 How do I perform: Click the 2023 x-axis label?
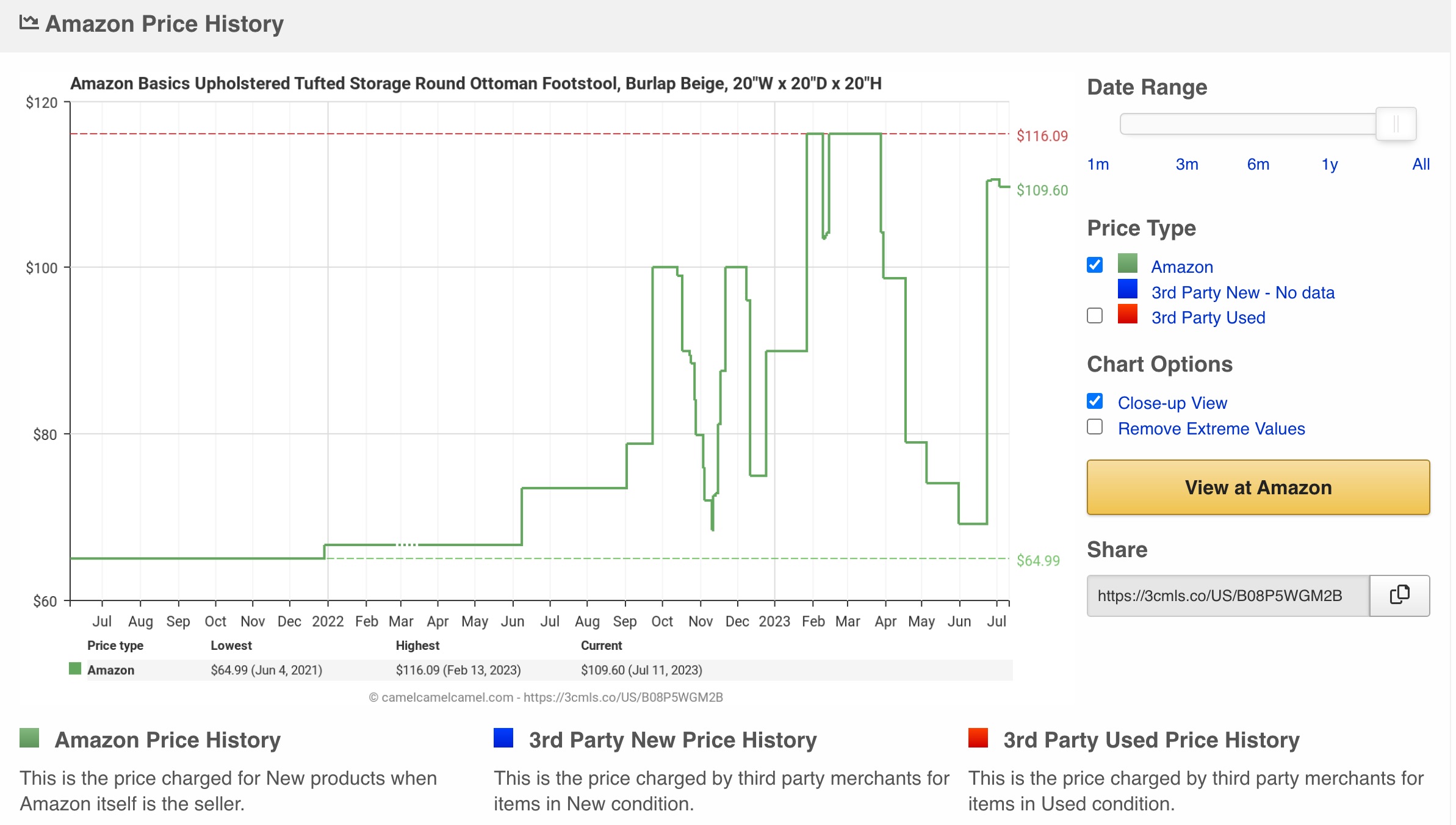(774, 621)
